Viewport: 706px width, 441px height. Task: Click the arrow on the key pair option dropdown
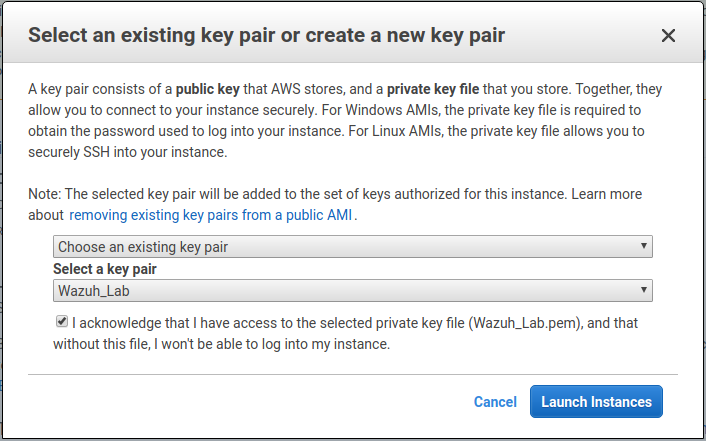coord(643,246)
